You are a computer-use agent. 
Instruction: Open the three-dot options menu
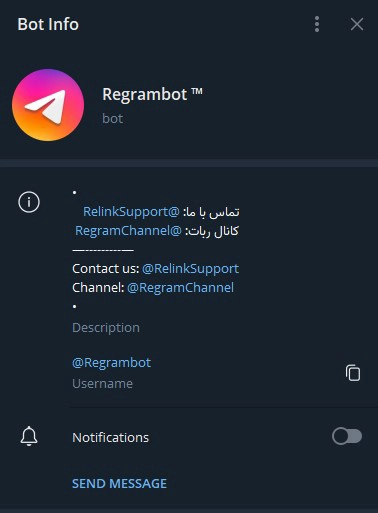[317, 24]
